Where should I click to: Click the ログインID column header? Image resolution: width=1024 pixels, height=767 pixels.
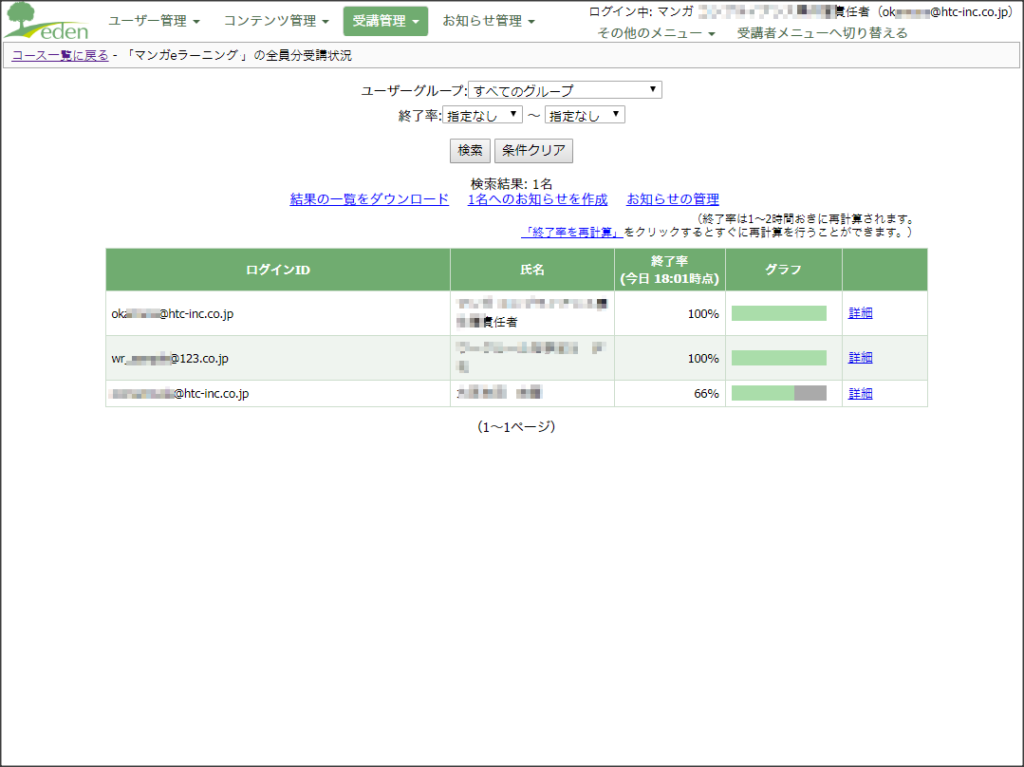click(x=278, y=269)
